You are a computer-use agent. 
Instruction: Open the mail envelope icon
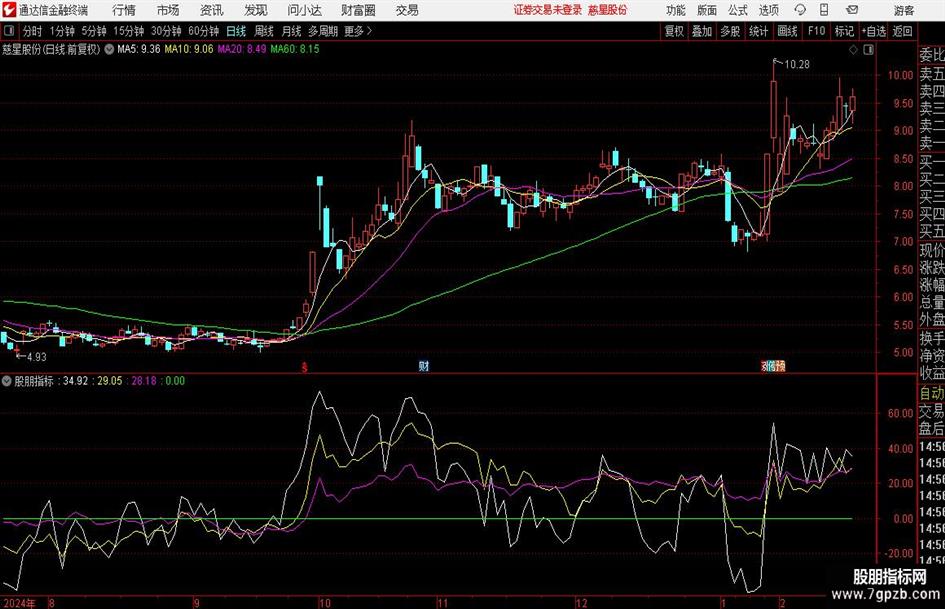(x=852, y=10)
